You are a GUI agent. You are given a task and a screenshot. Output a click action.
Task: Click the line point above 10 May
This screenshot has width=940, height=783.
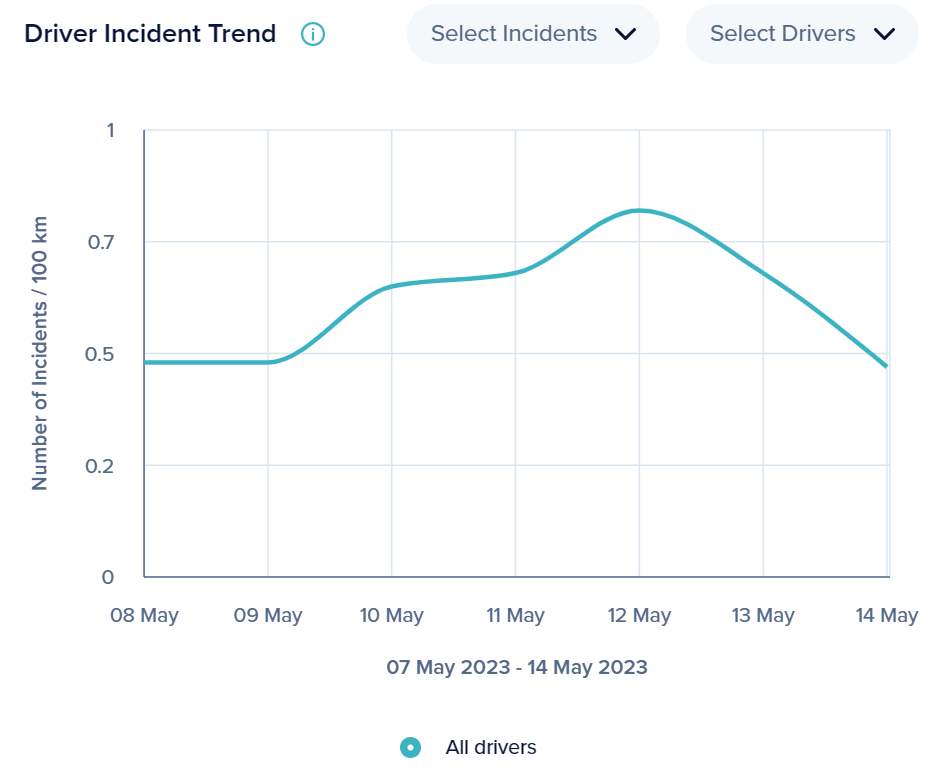pyautogui.click(x=391, y=287)
